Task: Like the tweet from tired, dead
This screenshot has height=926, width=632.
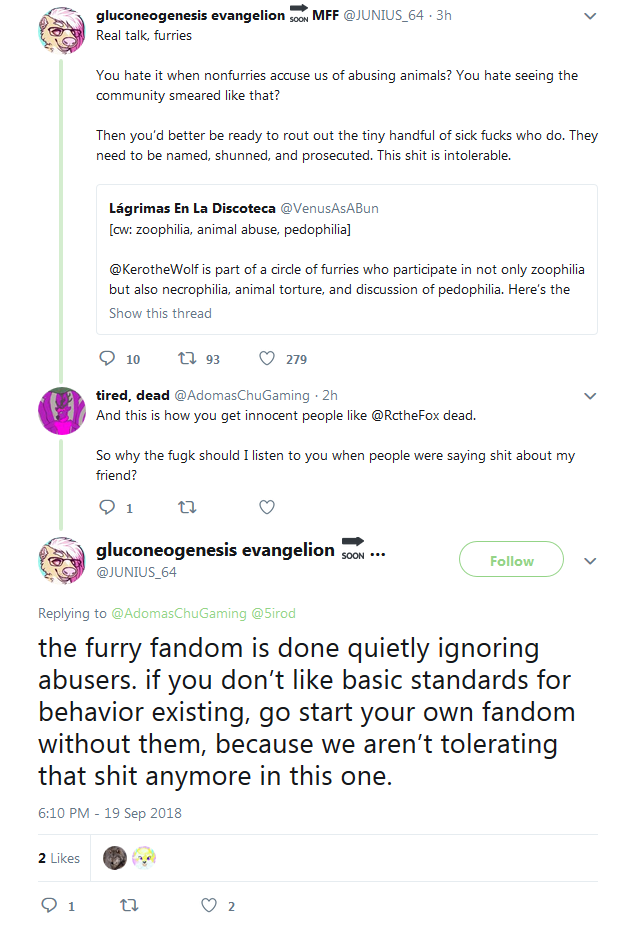Action: tap(267, 507)
